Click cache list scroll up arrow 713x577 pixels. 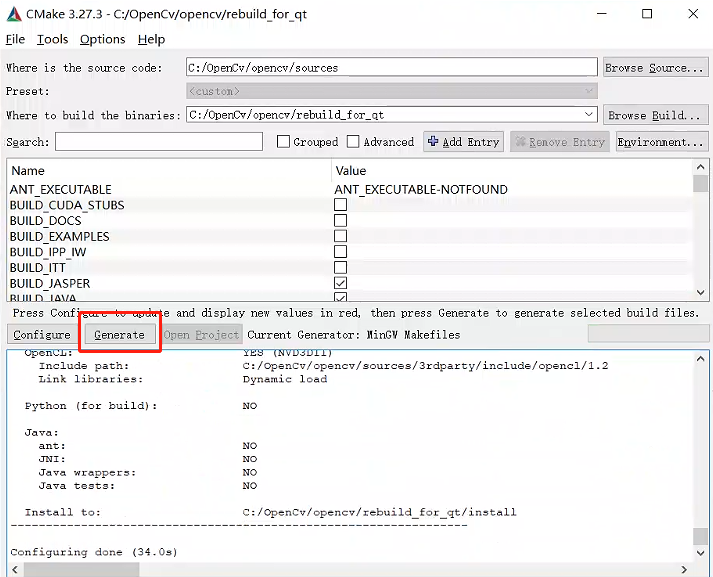(x=700, y=167)
